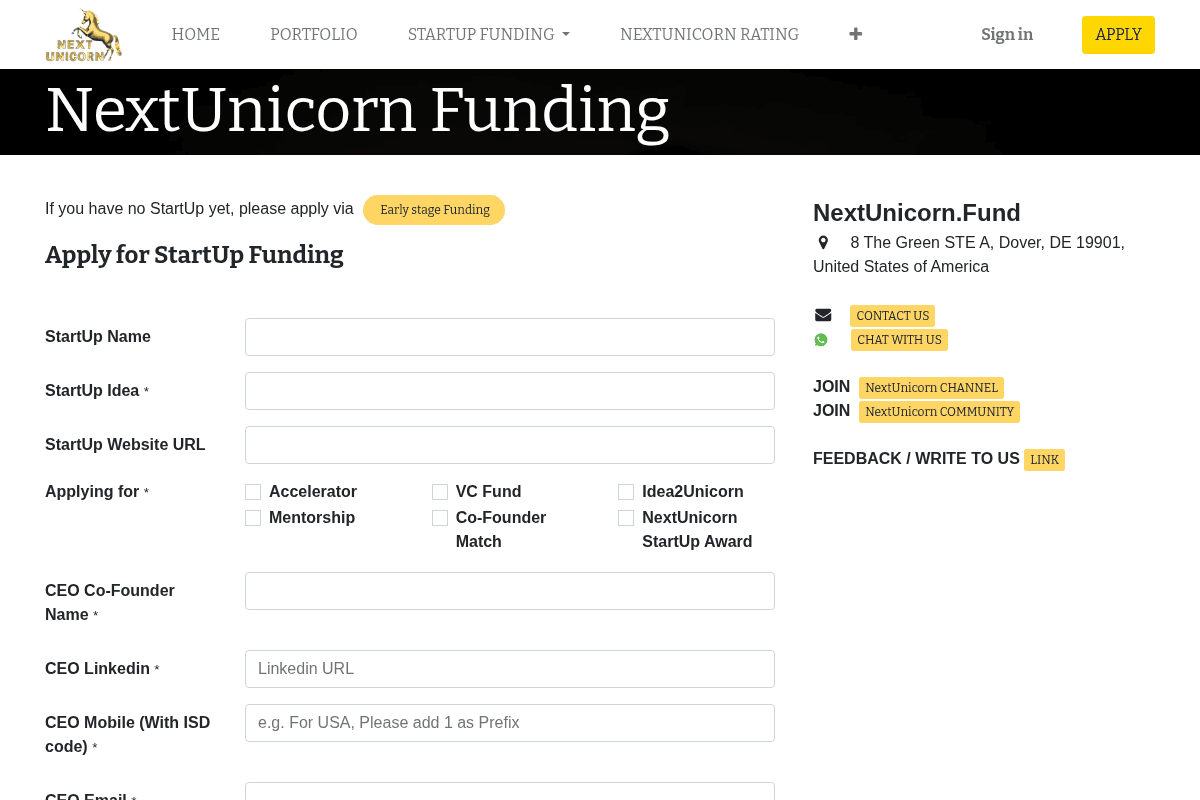
Task: Open the feedback Link button
Action: (x=1044, y=460)
